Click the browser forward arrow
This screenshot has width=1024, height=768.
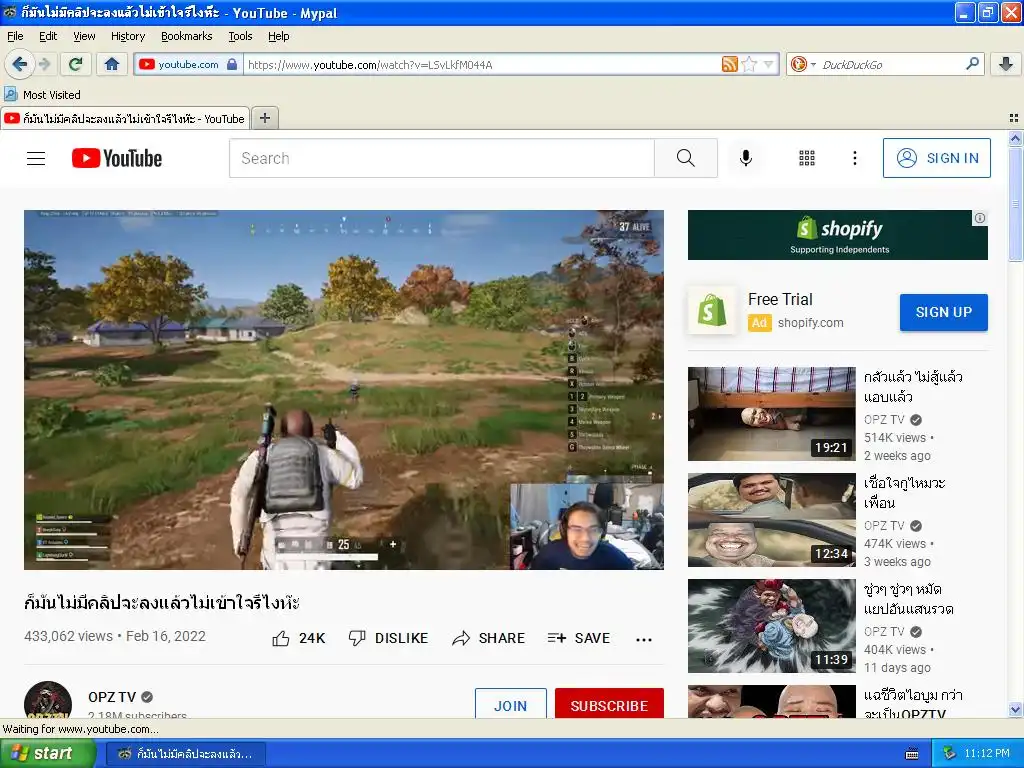pyautogui.click(x=44, y=64)
